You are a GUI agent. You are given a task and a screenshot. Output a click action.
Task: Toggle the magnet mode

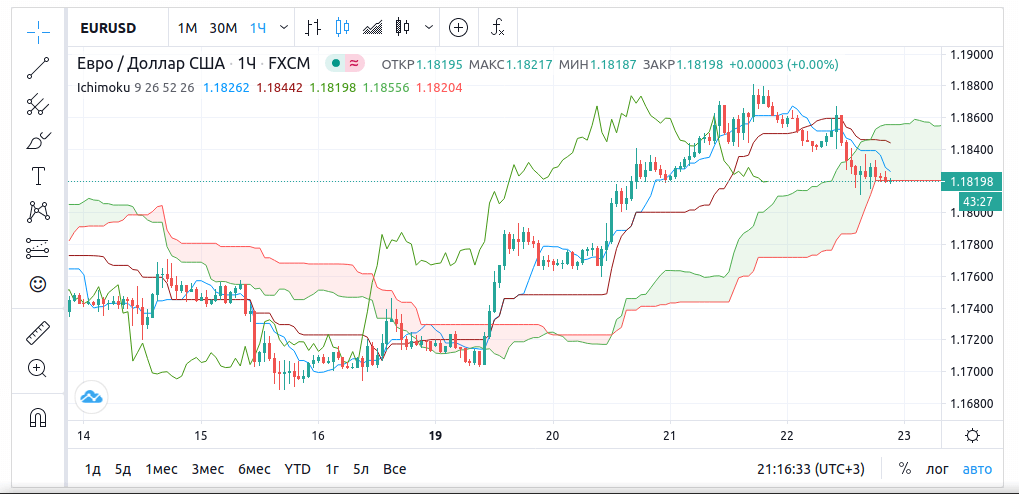click(x=38, y=417)
